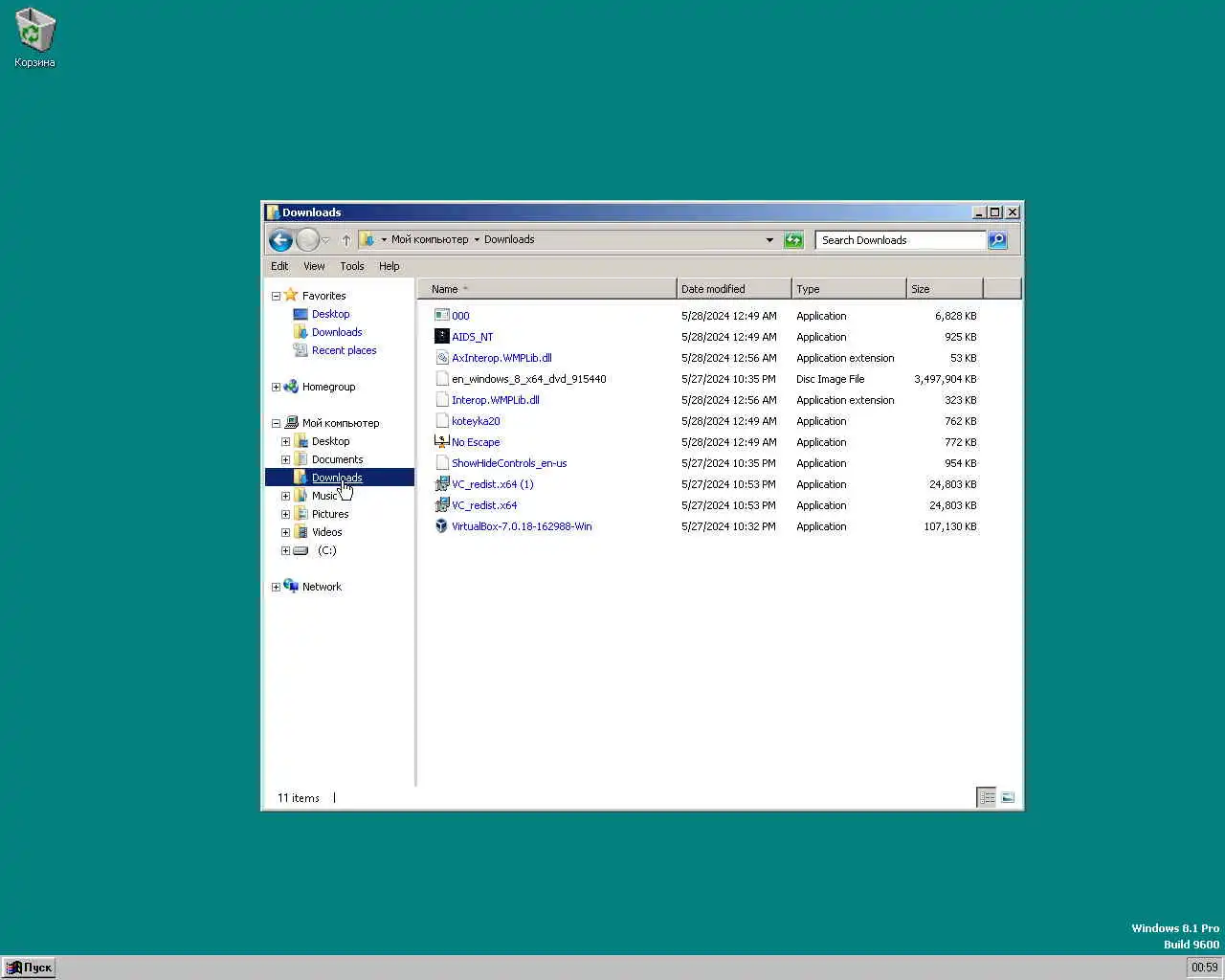Expand the Videos tree node
1225x980 pixels.
285,533
